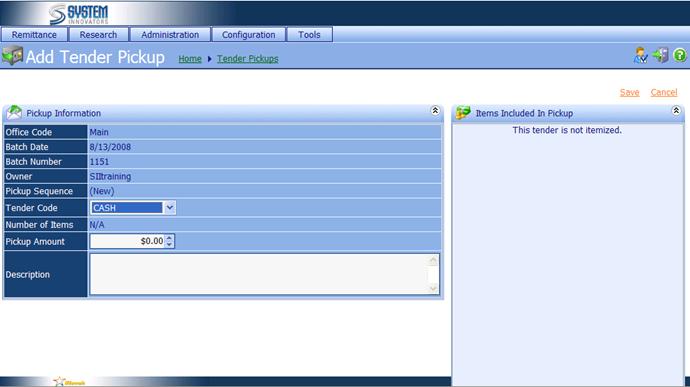The width and height of the screenshot is (690, 387).
Task: Open the green help question icon
Action: pos(680,55)
